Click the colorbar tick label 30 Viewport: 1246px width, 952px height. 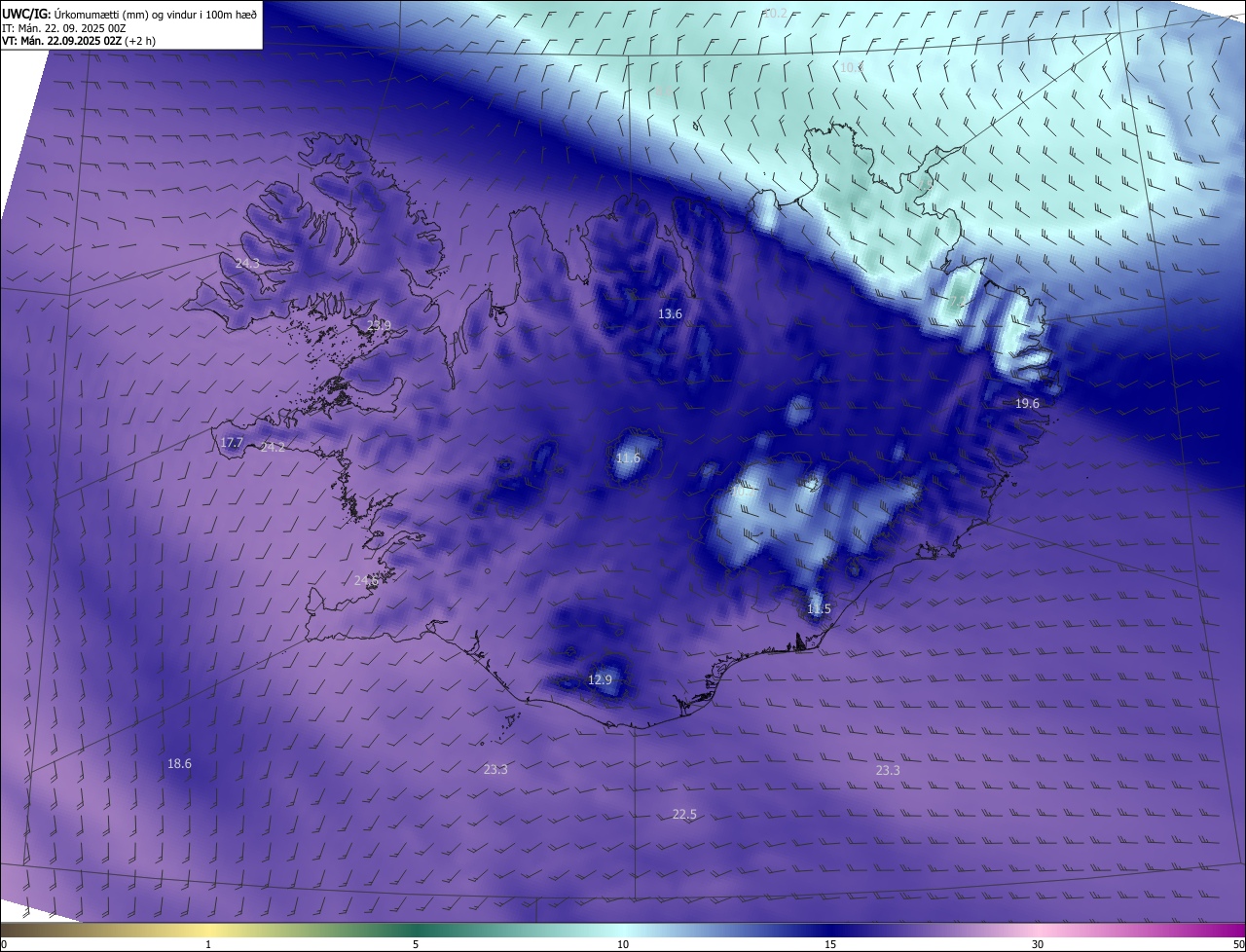(1038, 944)
